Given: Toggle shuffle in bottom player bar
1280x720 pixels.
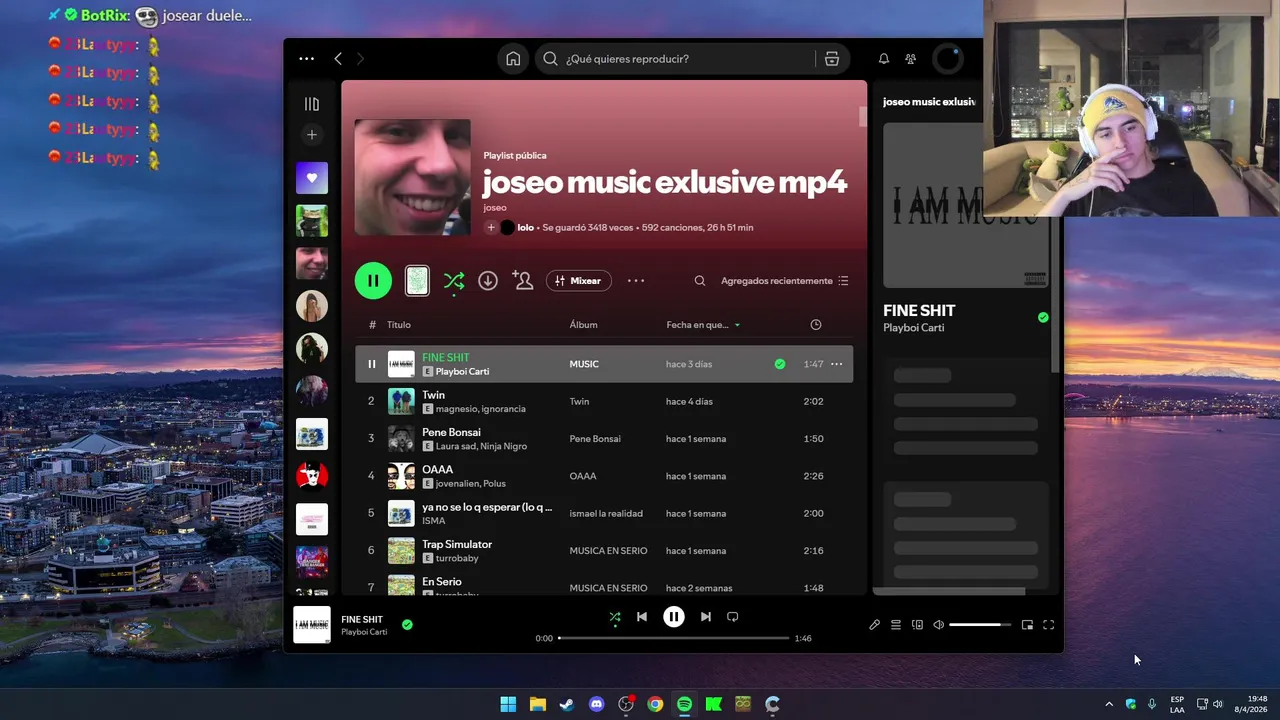Looking at the screenshot, I should pos(615,617).
